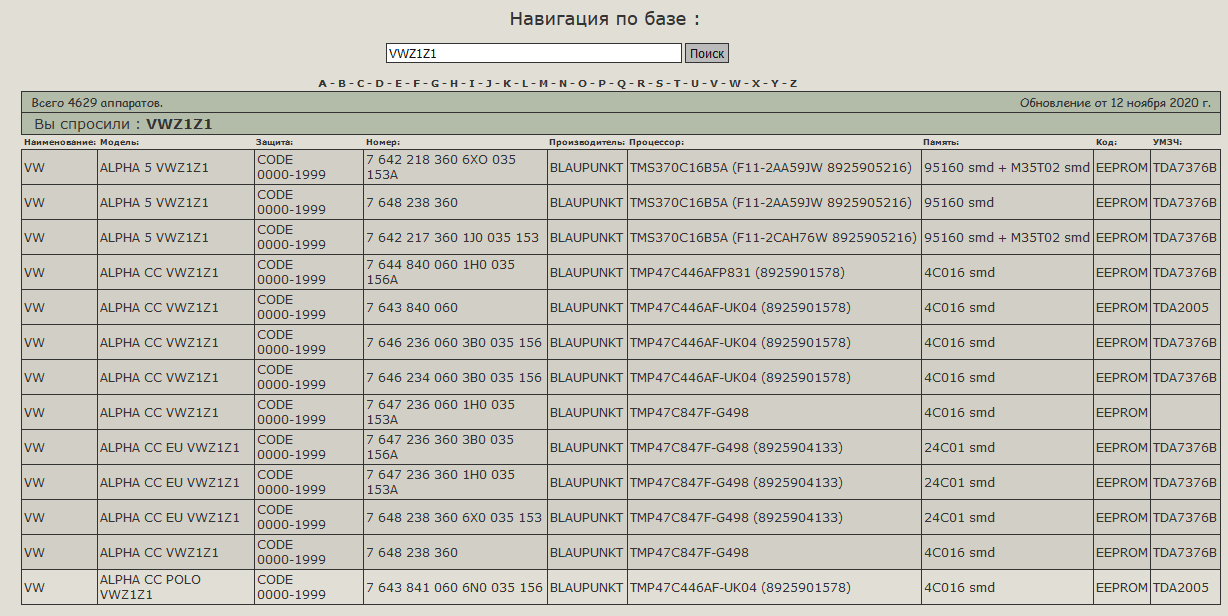The image size is (1228, 616).
Task: Select number 7 643 841 060 6N0 035 156
Action: tap(455, 587)
